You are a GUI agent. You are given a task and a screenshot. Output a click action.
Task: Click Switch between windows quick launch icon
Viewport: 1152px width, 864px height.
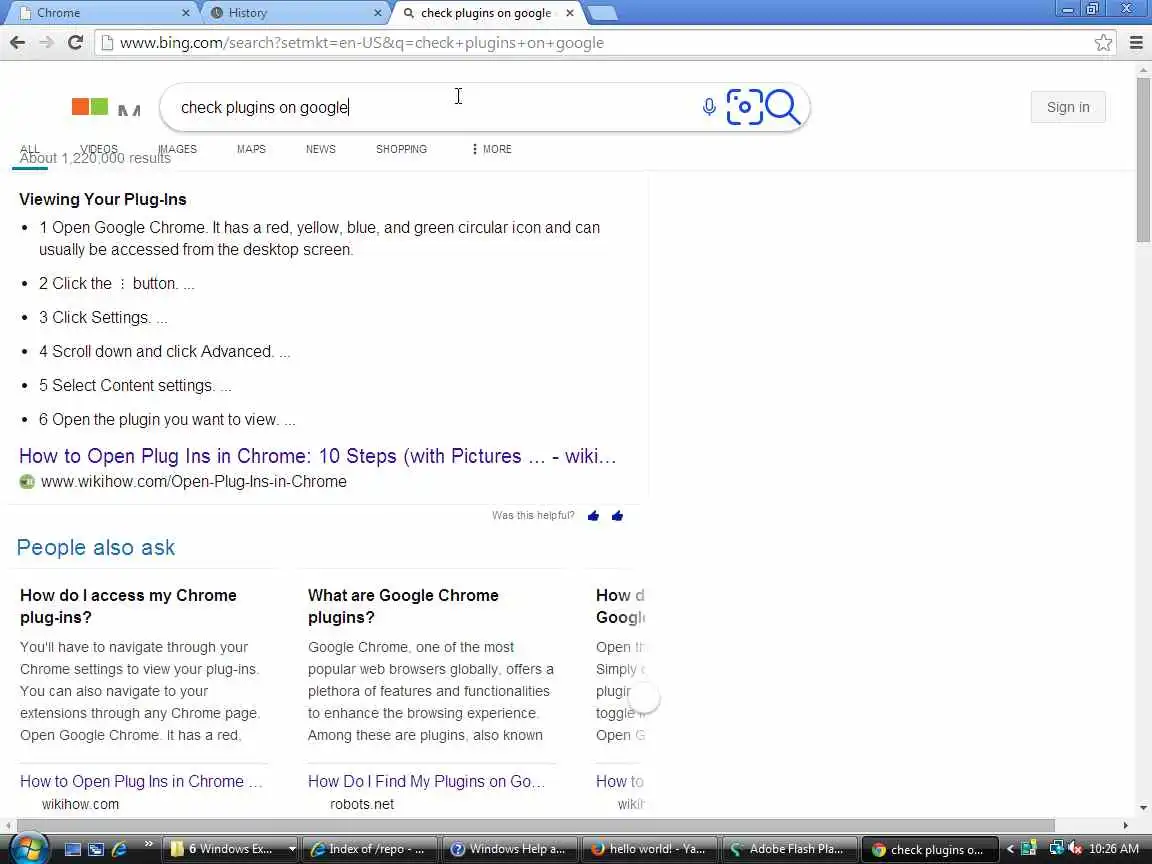(96, 849)
